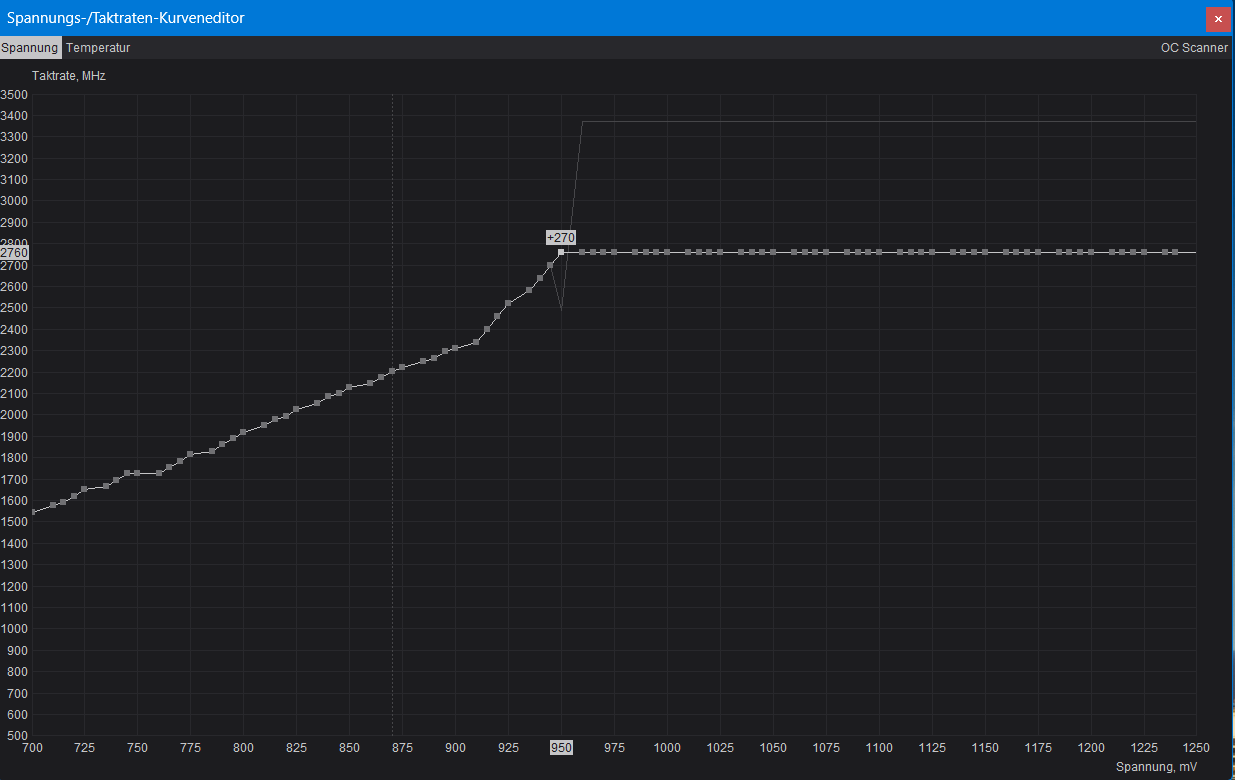
Task: Click the 700 voltage axis label
Action: pos(32,747)
